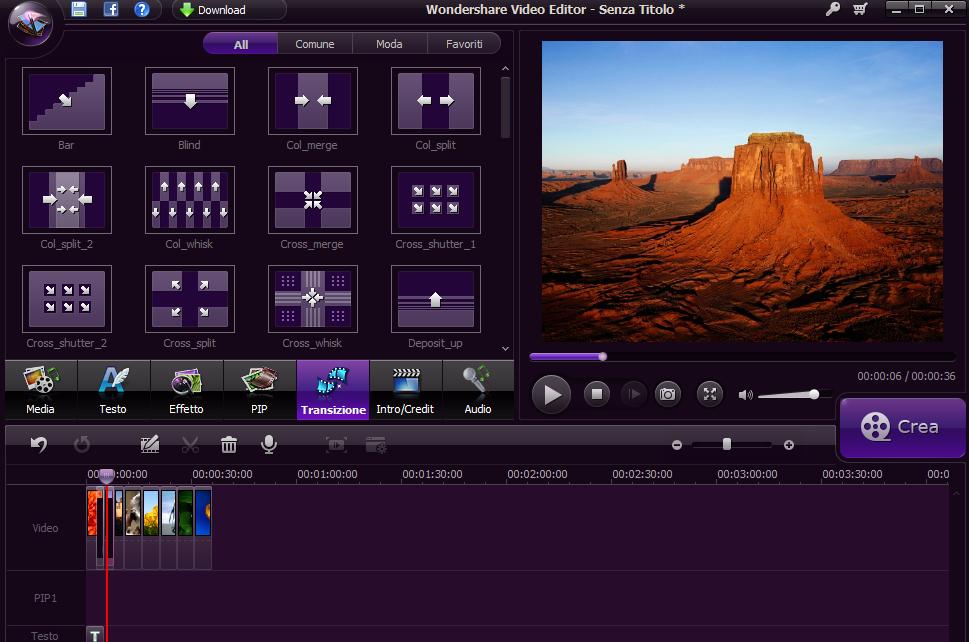Click the undo arrow in timeline toolbar
This screenshot has height=642, width=969.
coord(39,445)
